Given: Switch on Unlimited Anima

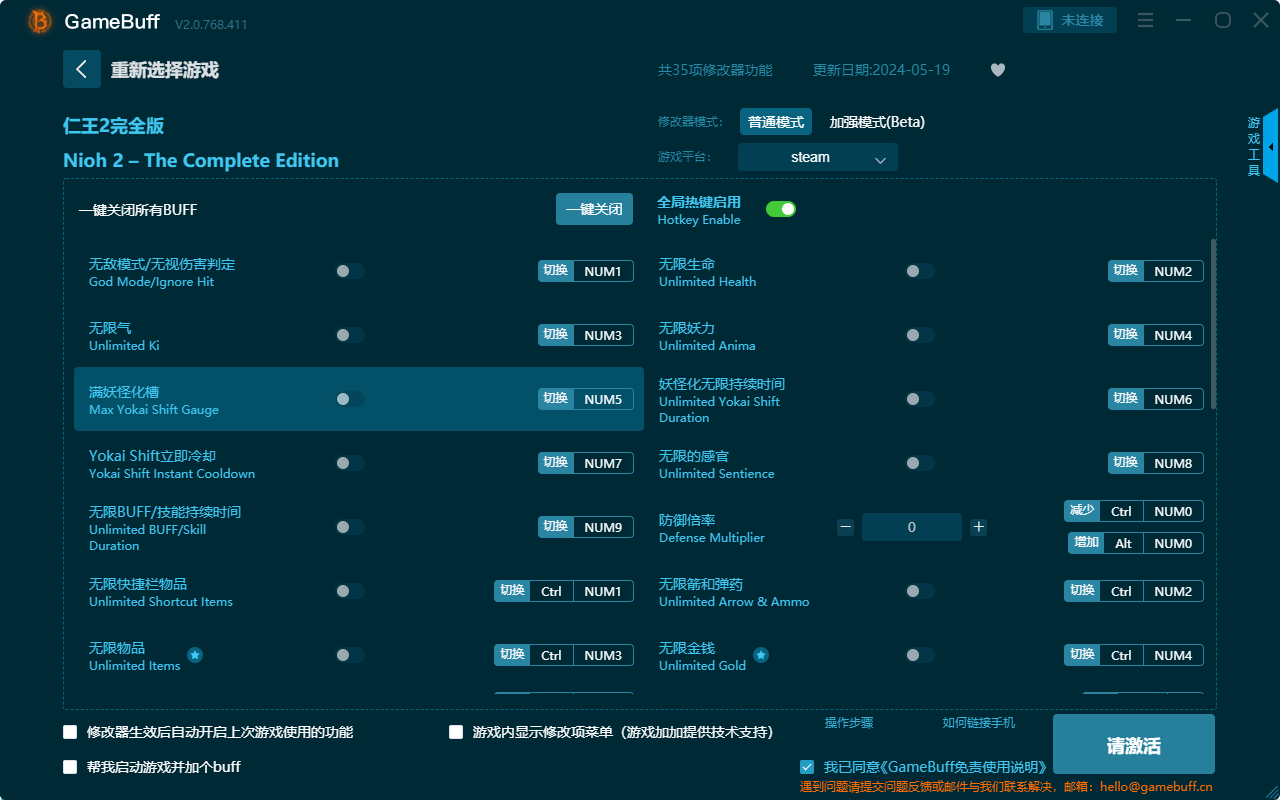Looking at the screenshot, I should click(920, 335).
